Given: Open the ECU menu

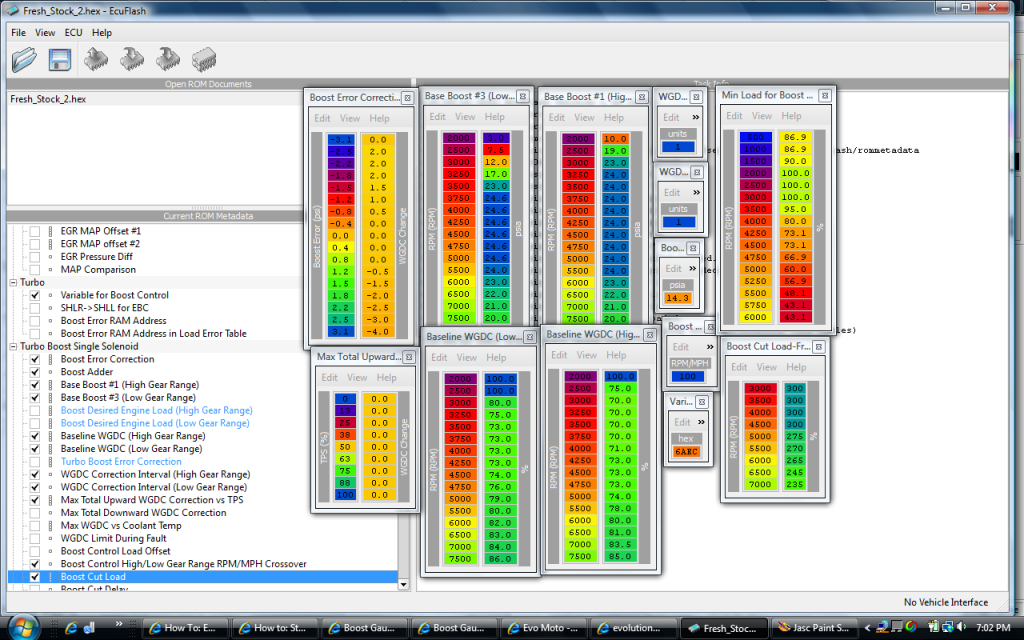Looking at the screenshot, I should (73, 33).
